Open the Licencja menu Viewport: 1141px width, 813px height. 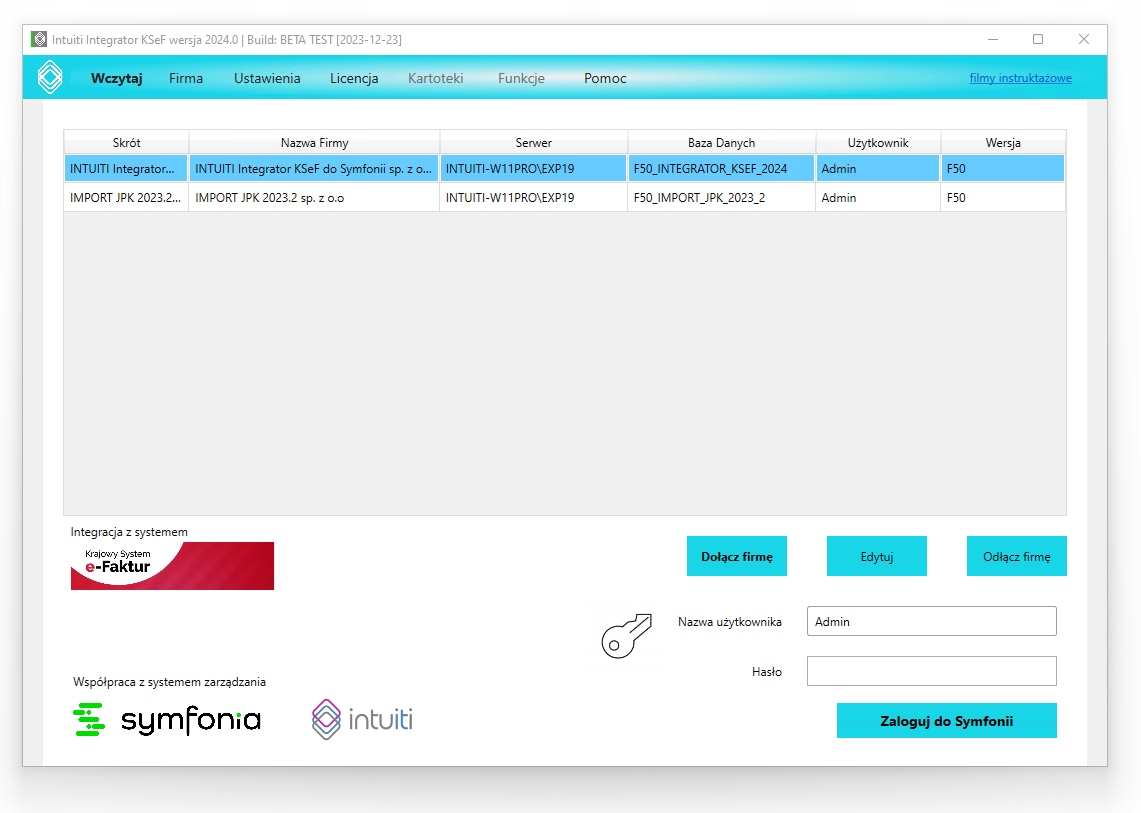coord(354,78)
